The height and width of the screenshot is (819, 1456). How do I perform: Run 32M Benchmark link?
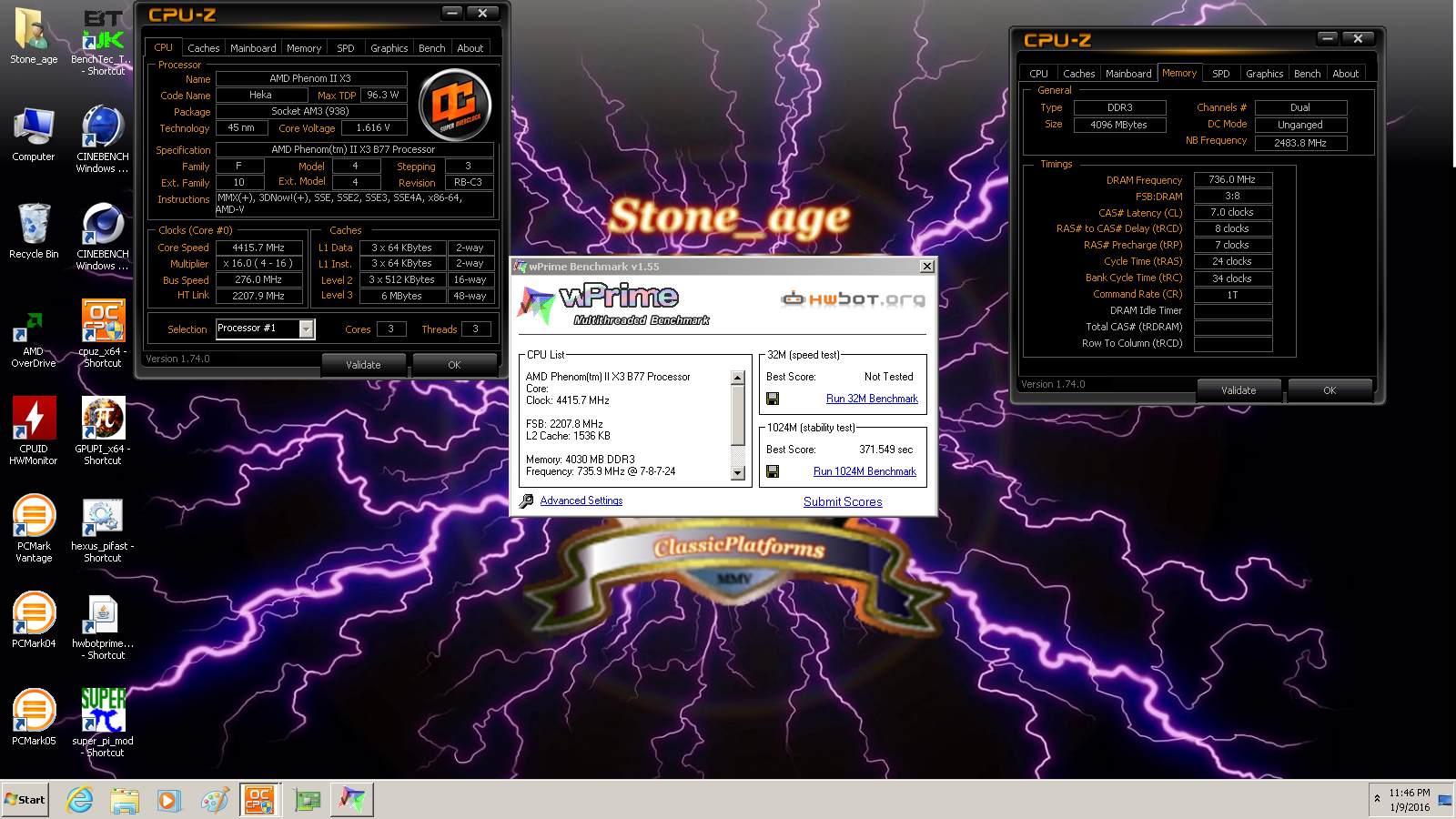[872, 399]
